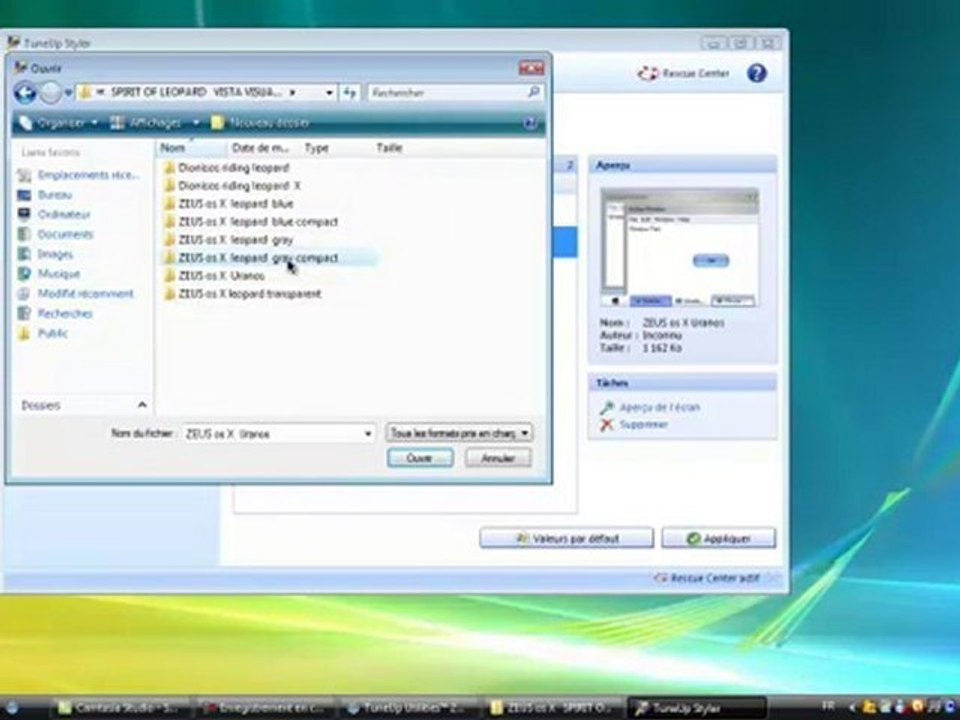
Task: Switch to TuneUp Styler taskbar button
Action: 699,708
